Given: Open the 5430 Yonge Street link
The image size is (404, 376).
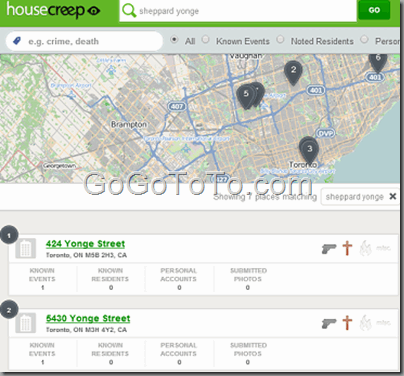Looking at the screenshot, I should pos(88,319).
